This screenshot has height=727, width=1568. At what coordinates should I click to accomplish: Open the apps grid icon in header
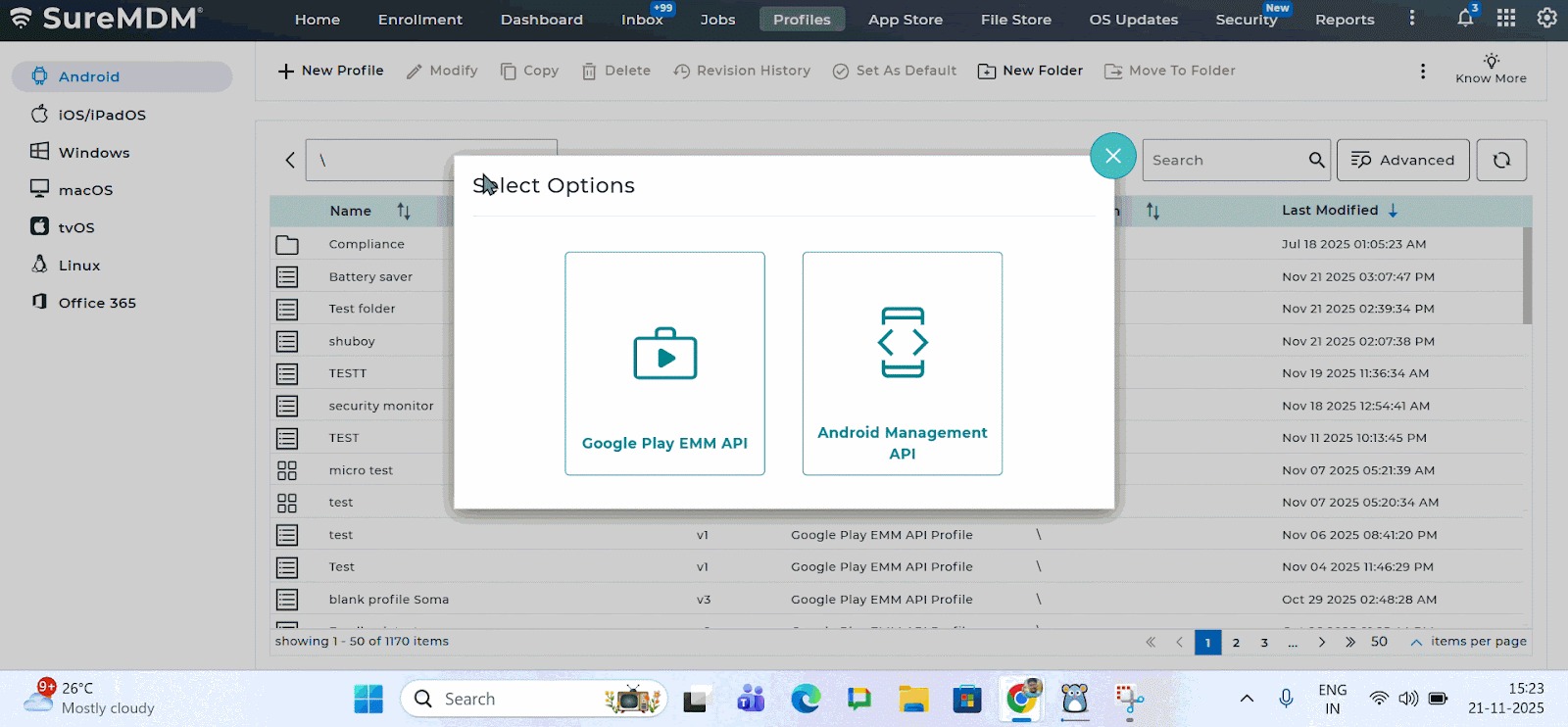point(1506,19)
